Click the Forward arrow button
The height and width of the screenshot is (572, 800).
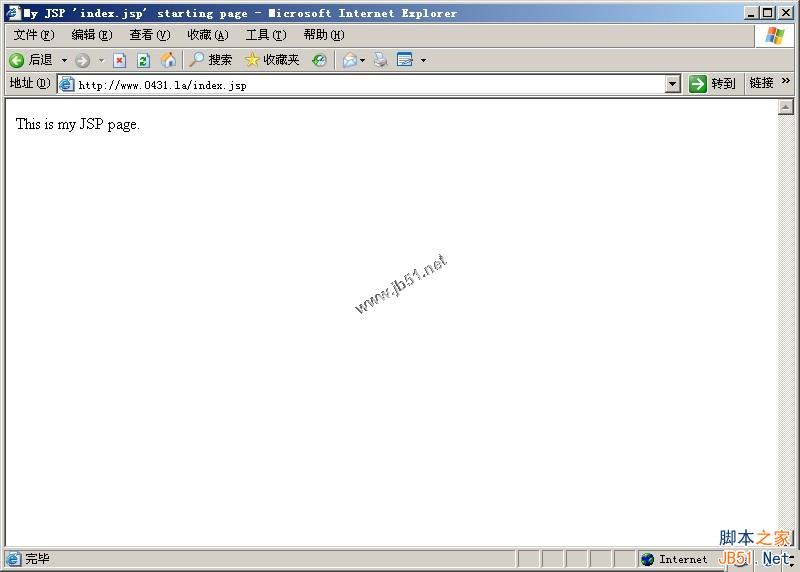[82, 60]
